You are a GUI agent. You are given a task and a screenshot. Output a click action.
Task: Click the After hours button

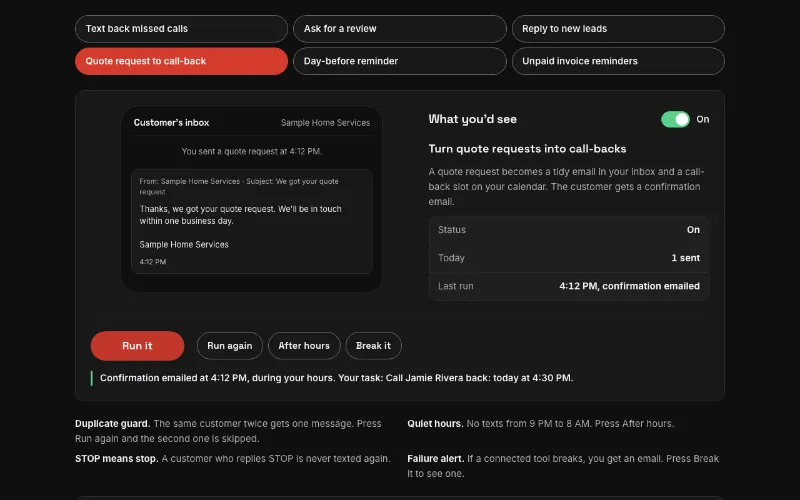coord(304,346)
